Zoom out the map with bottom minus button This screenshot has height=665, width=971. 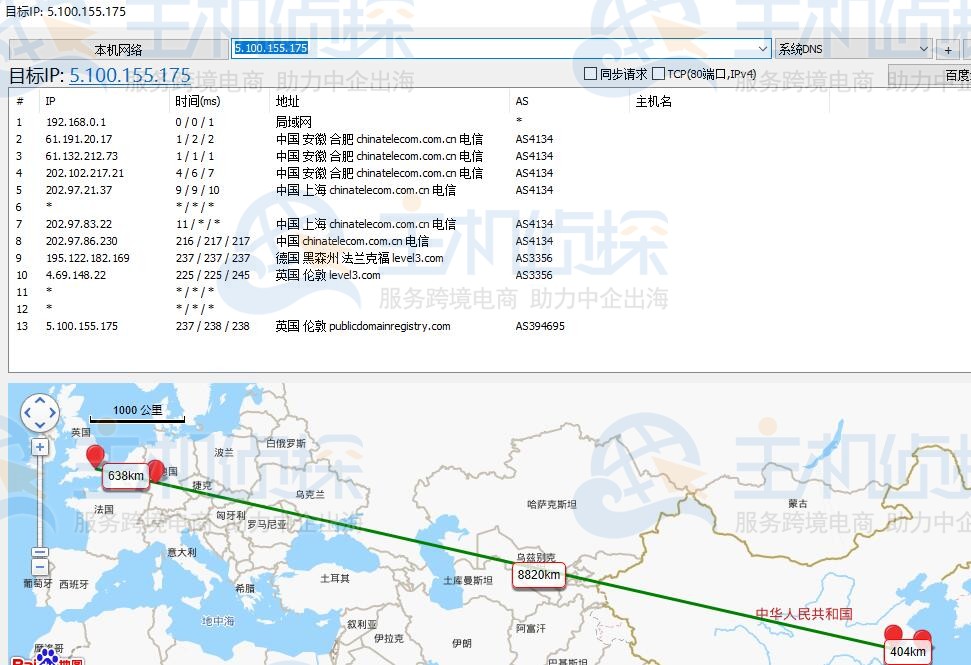(40, 567)
